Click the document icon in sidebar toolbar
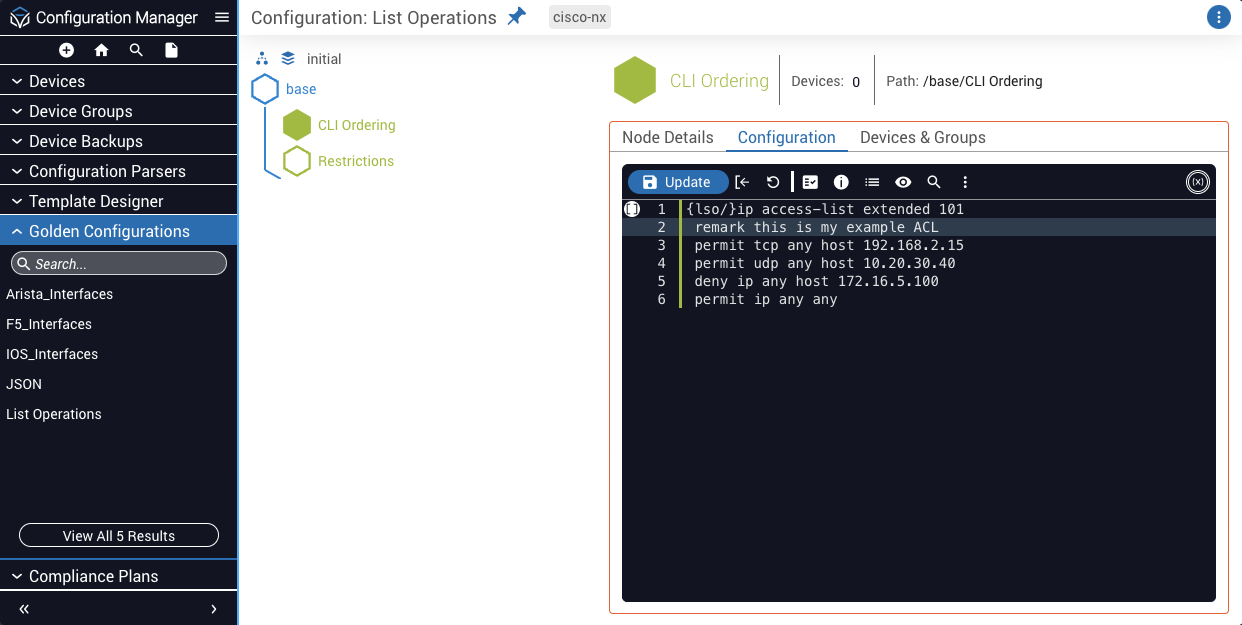The width and height of the screenshot is (1242, 625). pyautogui.click(x=171, y=50)
